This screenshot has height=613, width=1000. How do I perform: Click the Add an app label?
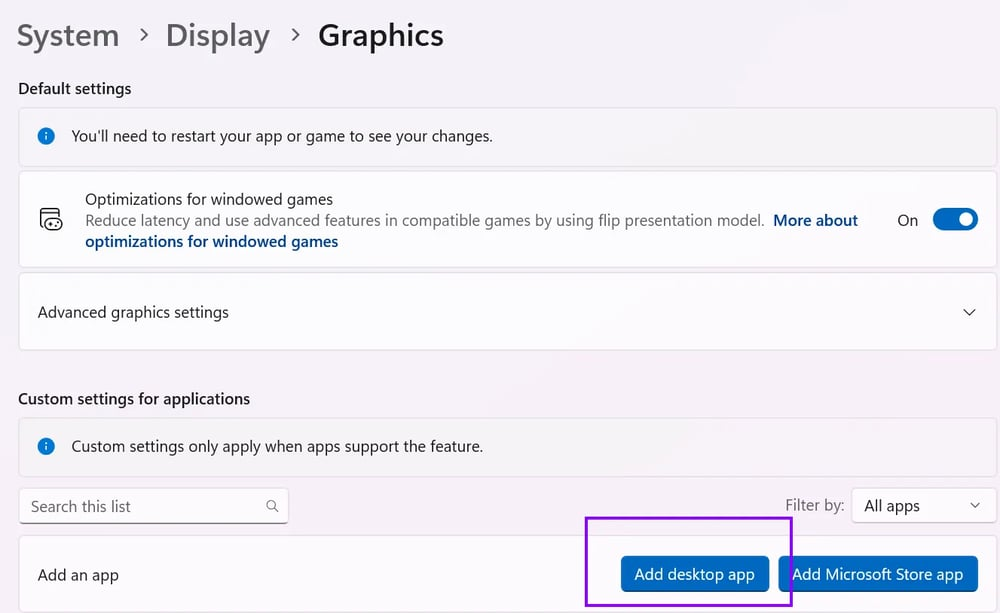tap(78, 575)
